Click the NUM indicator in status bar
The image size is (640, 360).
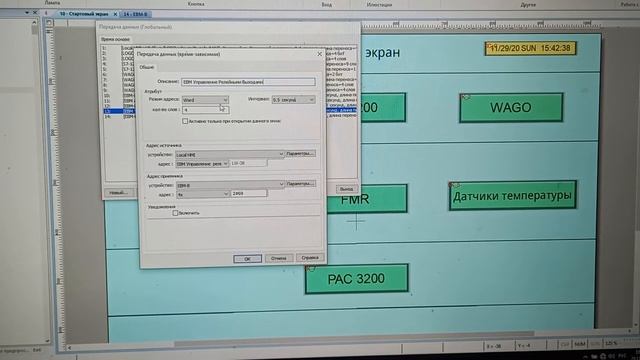[x=580, y=344]
